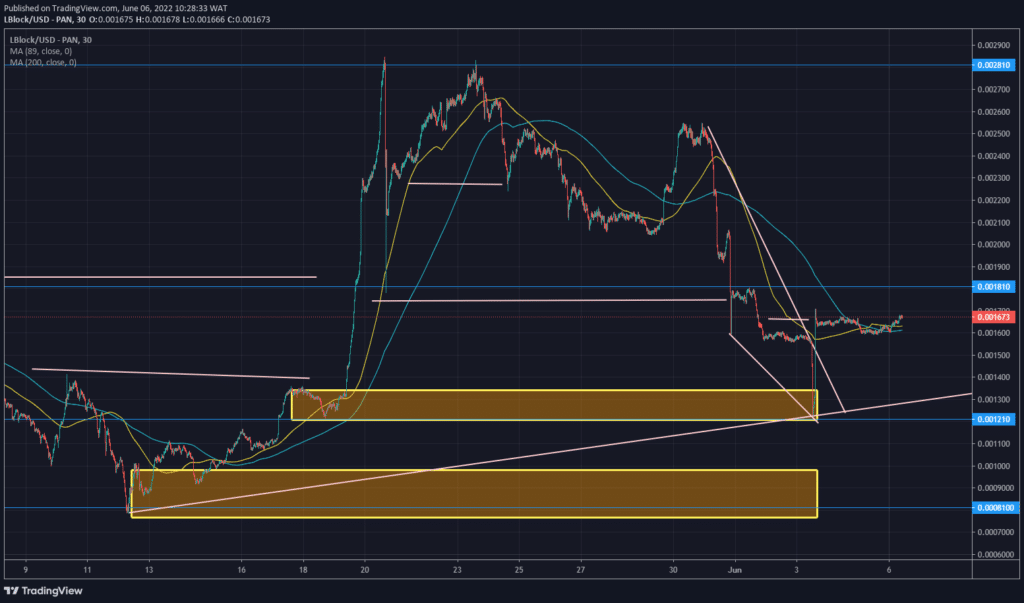Click the 0.002600 price axis tick
Image resolution: width=1024 pixels, height=603 pixels.
point(995,112)
